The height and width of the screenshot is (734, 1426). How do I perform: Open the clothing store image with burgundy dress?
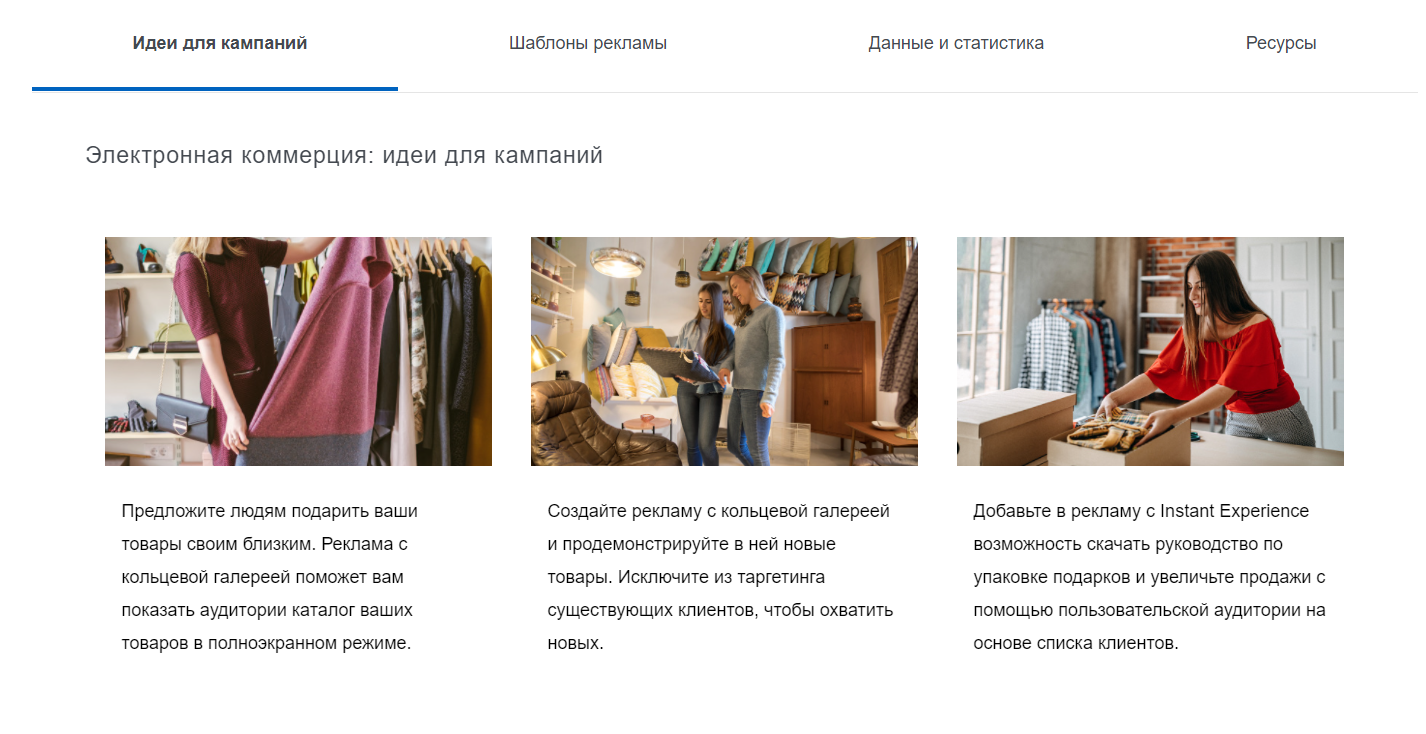pyautogui.click(x=298, y=351)
